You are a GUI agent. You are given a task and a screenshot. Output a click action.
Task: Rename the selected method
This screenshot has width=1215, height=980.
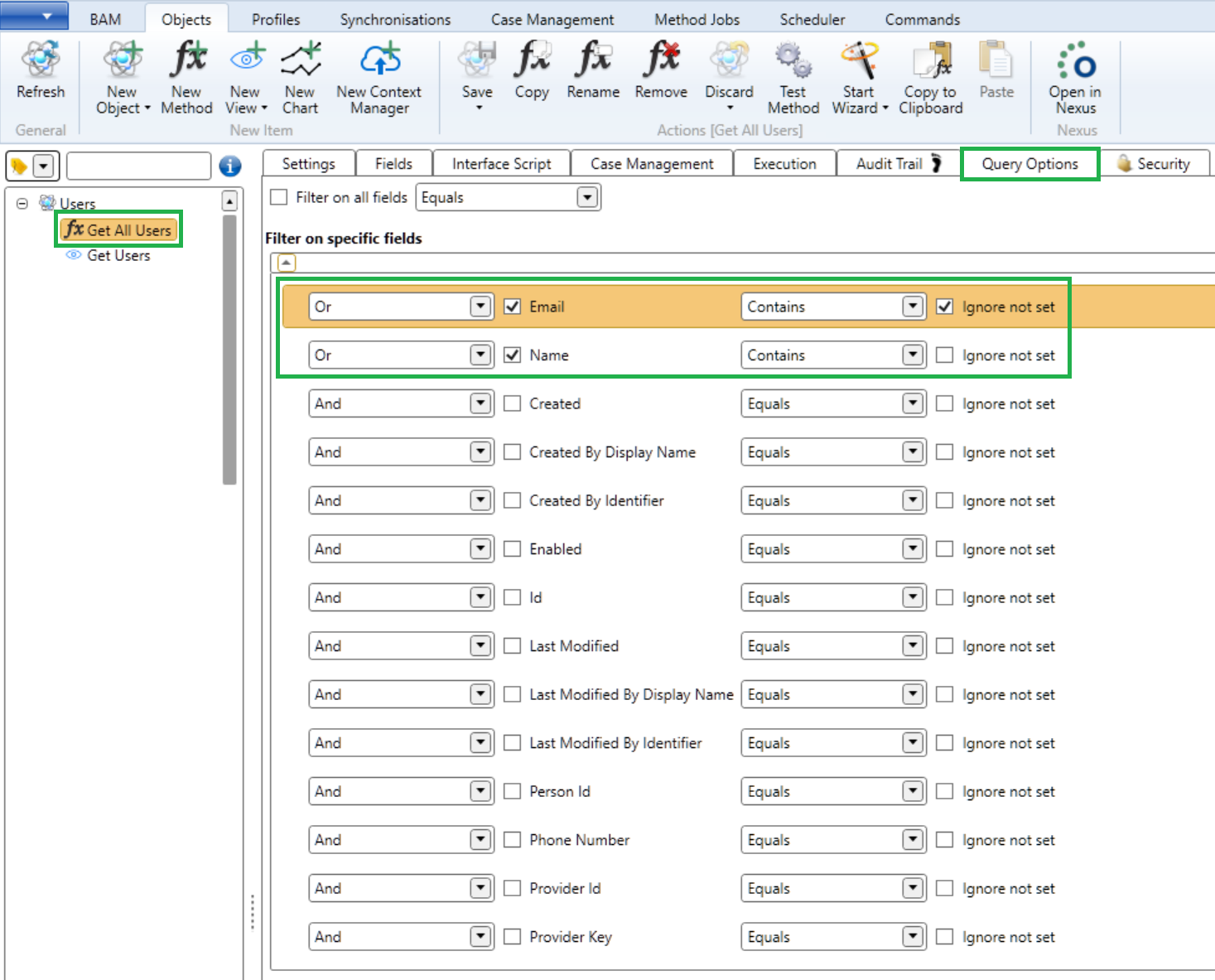coord(593,59)
